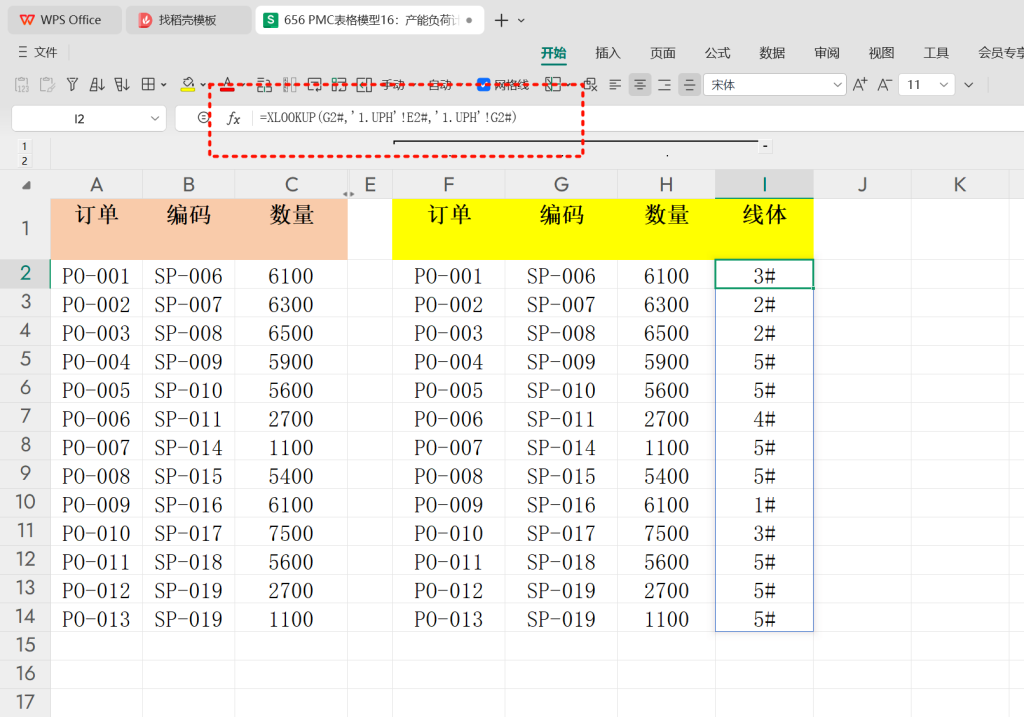Screen dimensions: 1024x717
Task: Open the 审阅 ribbon tab
Action: (827, 53)
